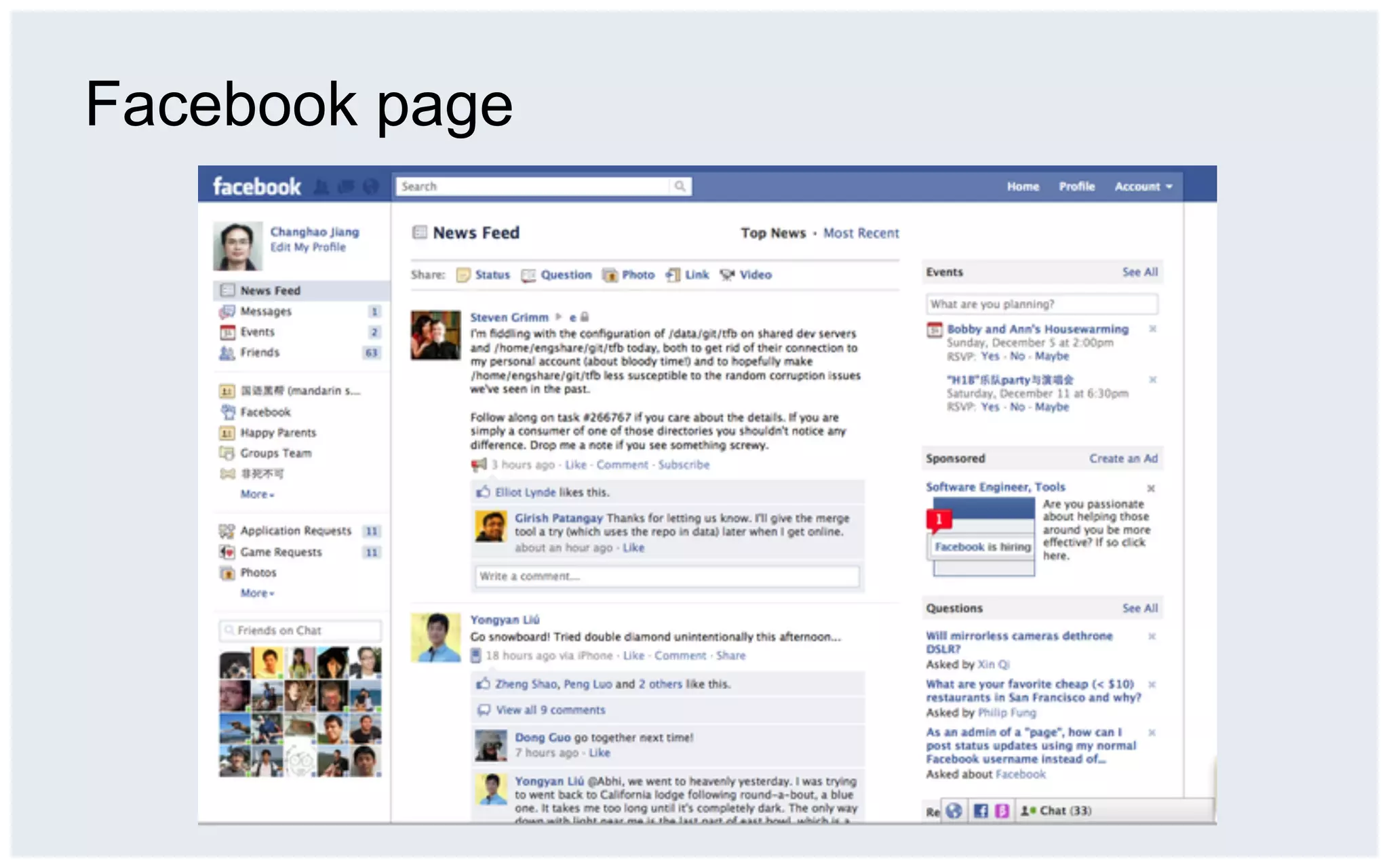Click the Photo share icon
Image resolution: width=1389 pixels, height=868 pixels.
click(x=610, y=275)
